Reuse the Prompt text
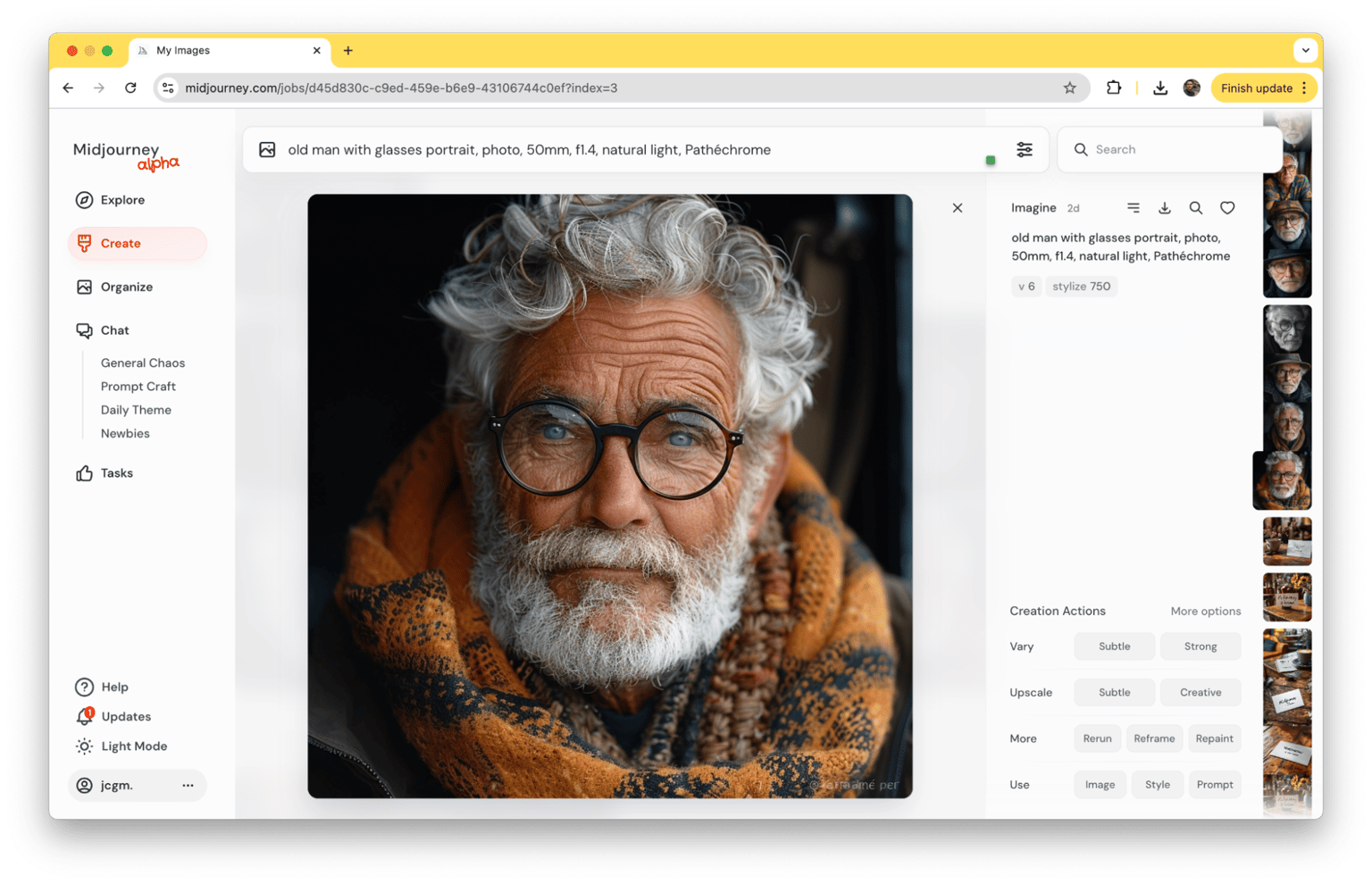The width and height of the screenshot is (1372, 884). 1215,786
